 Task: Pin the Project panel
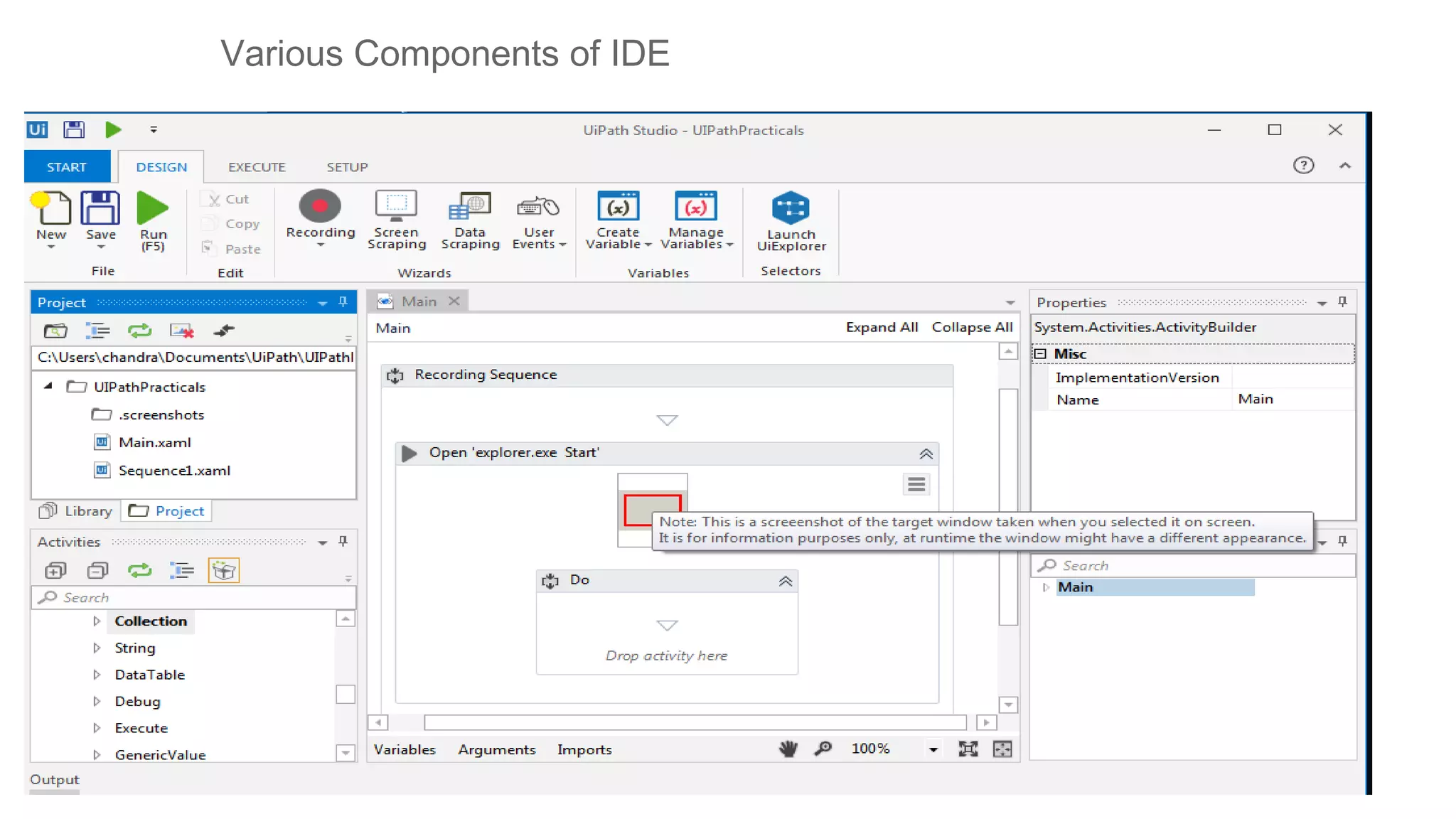(x=343, y=302)
